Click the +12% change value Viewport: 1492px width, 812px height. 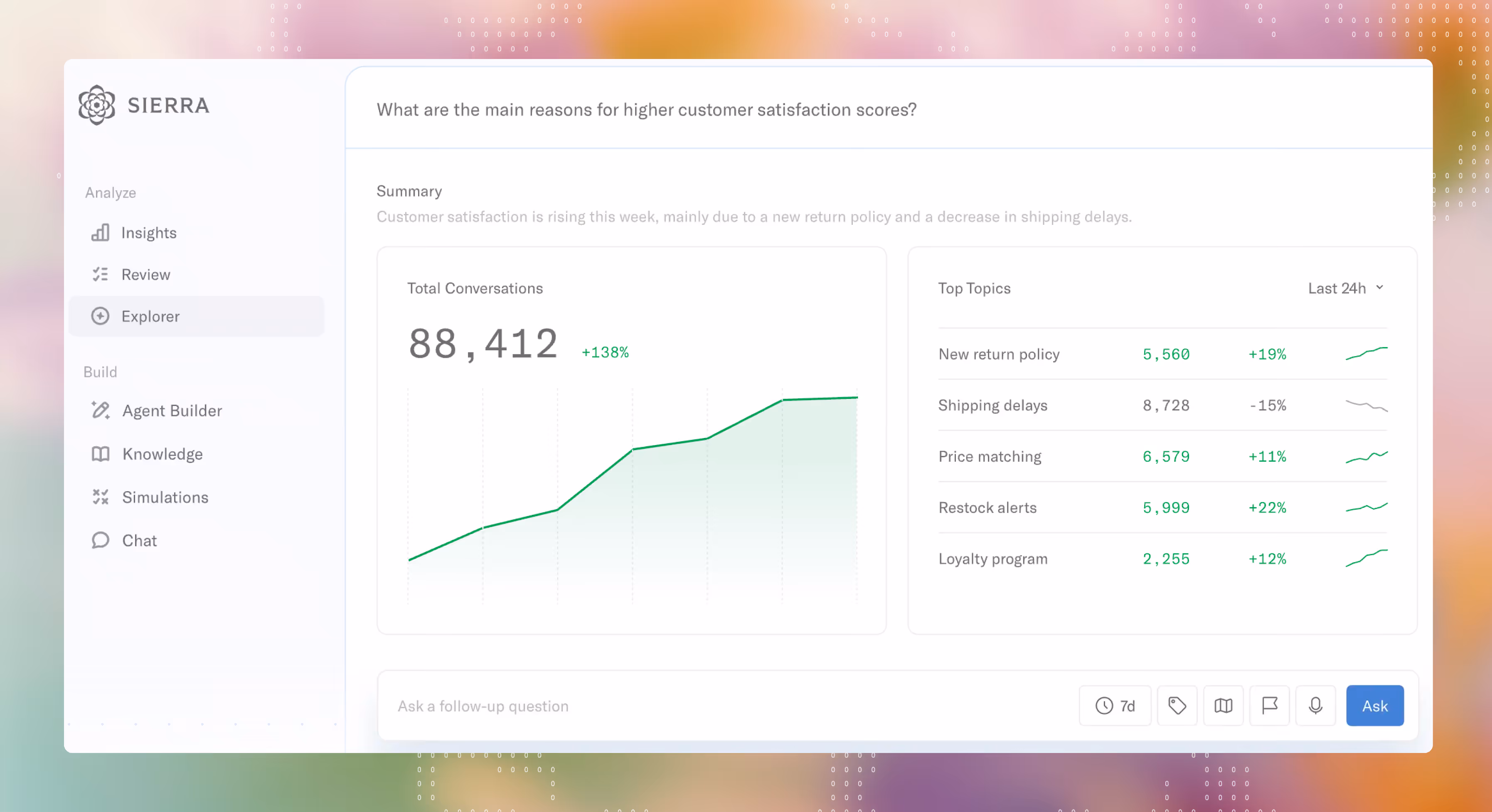tap(1267, 559)
